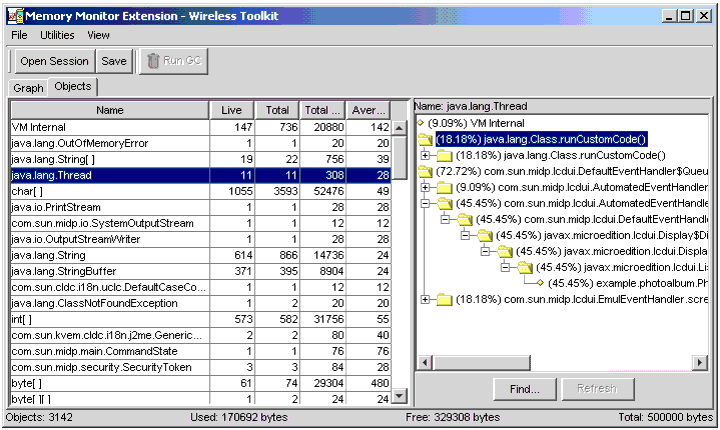720x430 pixels.
Task: Click the Wireless Toolkit title bar icon
Action: [x=15, y=16]
